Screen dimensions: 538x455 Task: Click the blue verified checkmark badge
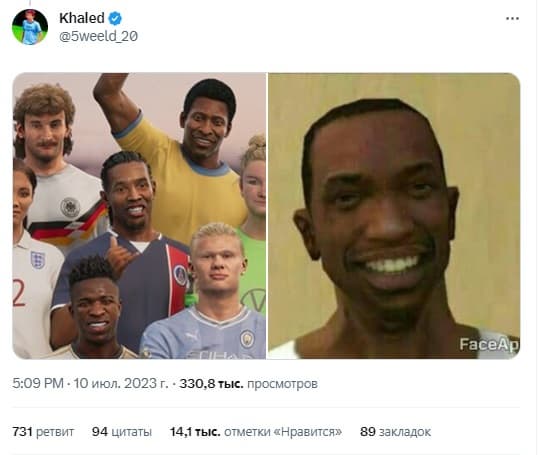(x=115, y=18)
